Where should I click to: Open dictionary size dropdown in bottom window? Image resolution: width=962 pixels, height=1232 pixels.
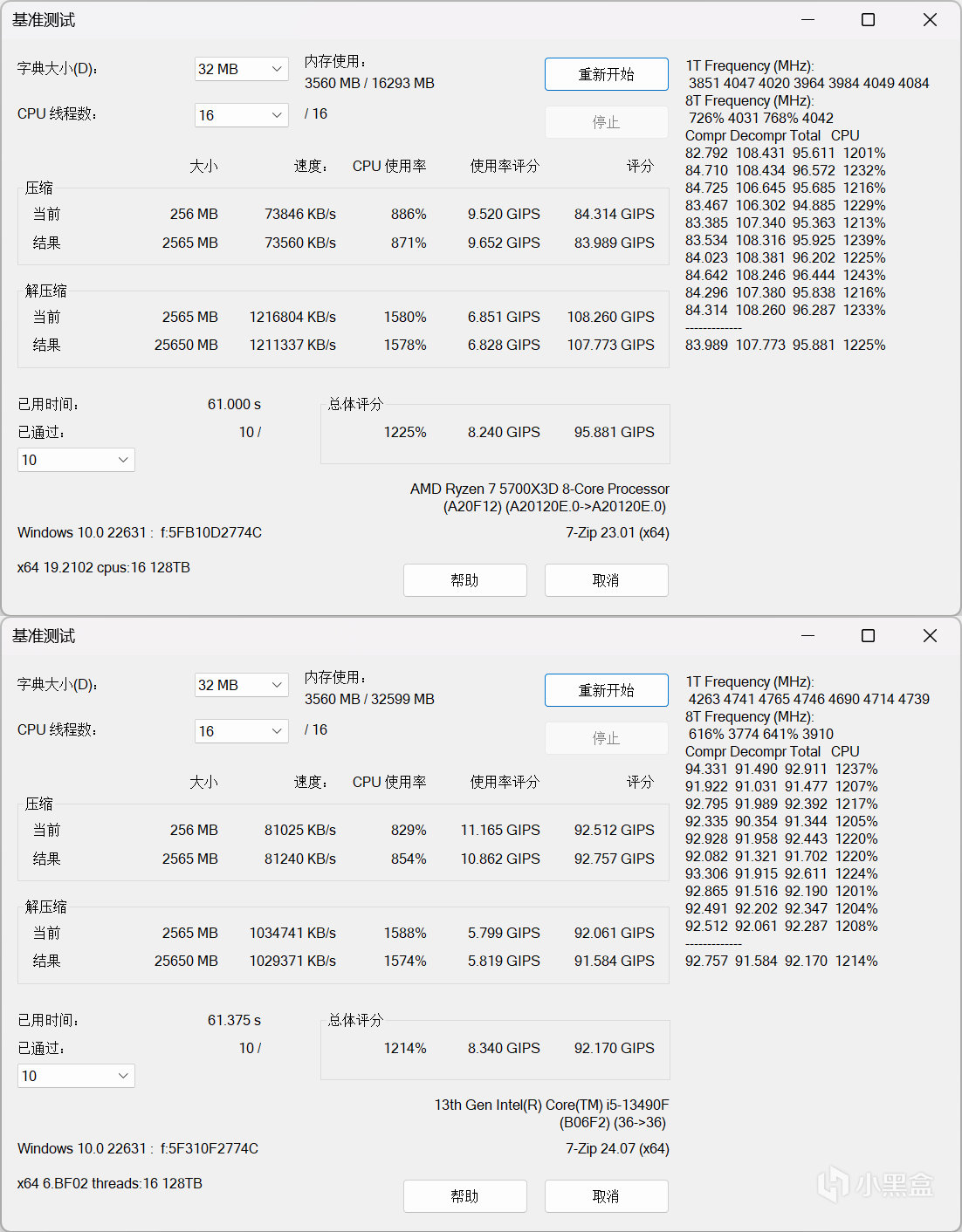tap(242, 685)
